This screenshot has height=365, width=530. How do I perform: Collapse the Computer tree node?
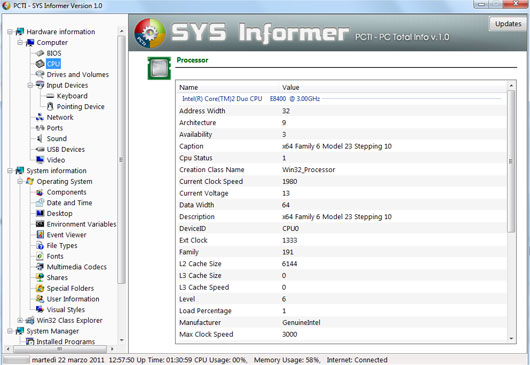pyautogui.click(x=20, y=42)
